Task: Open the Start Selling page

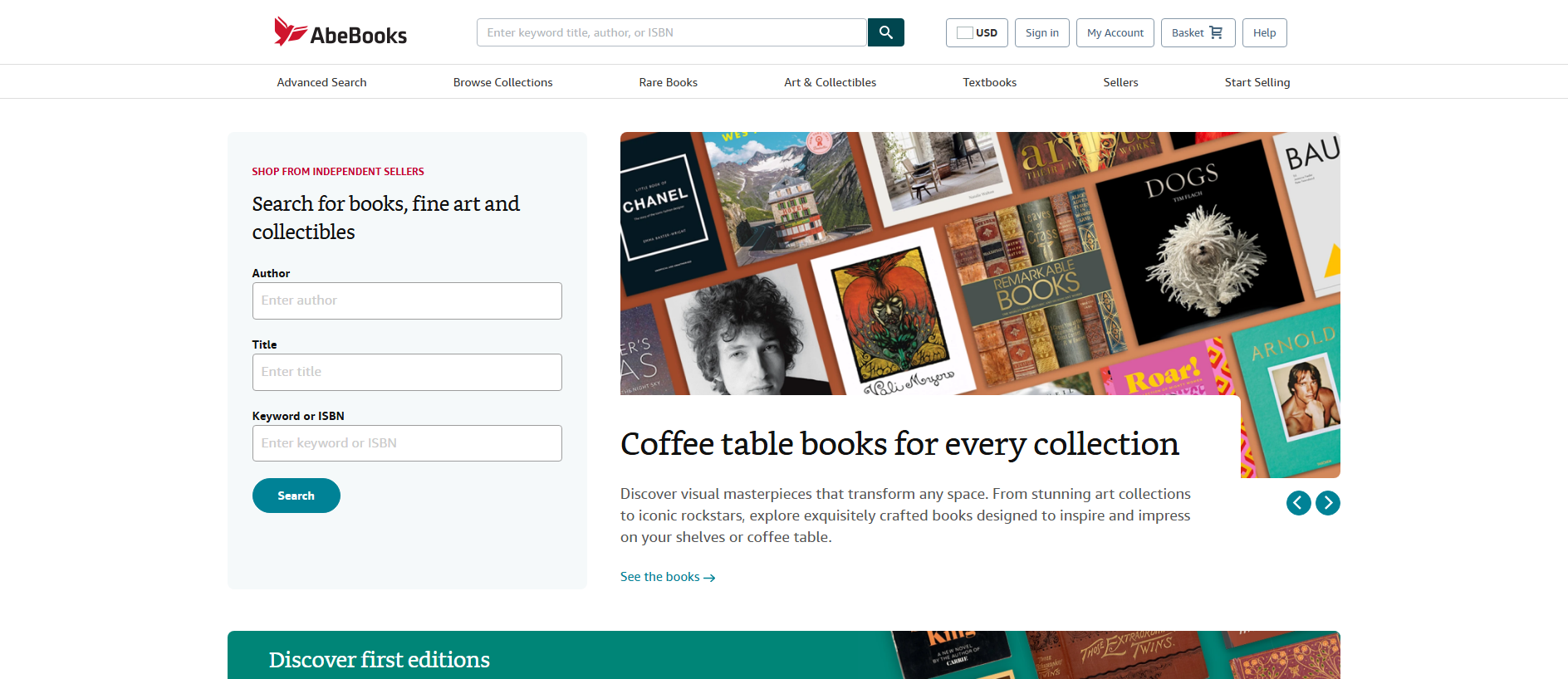Action: [x=1257, y=82]
